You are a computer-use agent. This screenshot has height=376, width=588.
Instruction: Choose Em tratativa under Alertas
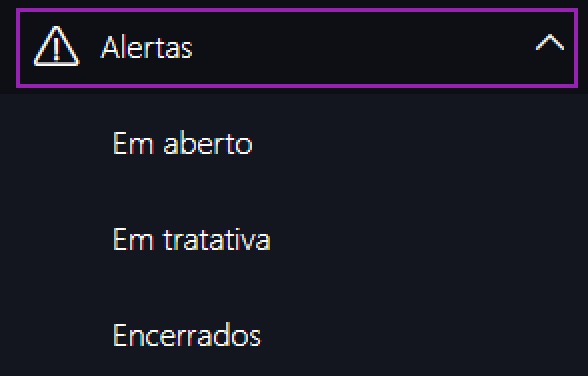point(191,239)
